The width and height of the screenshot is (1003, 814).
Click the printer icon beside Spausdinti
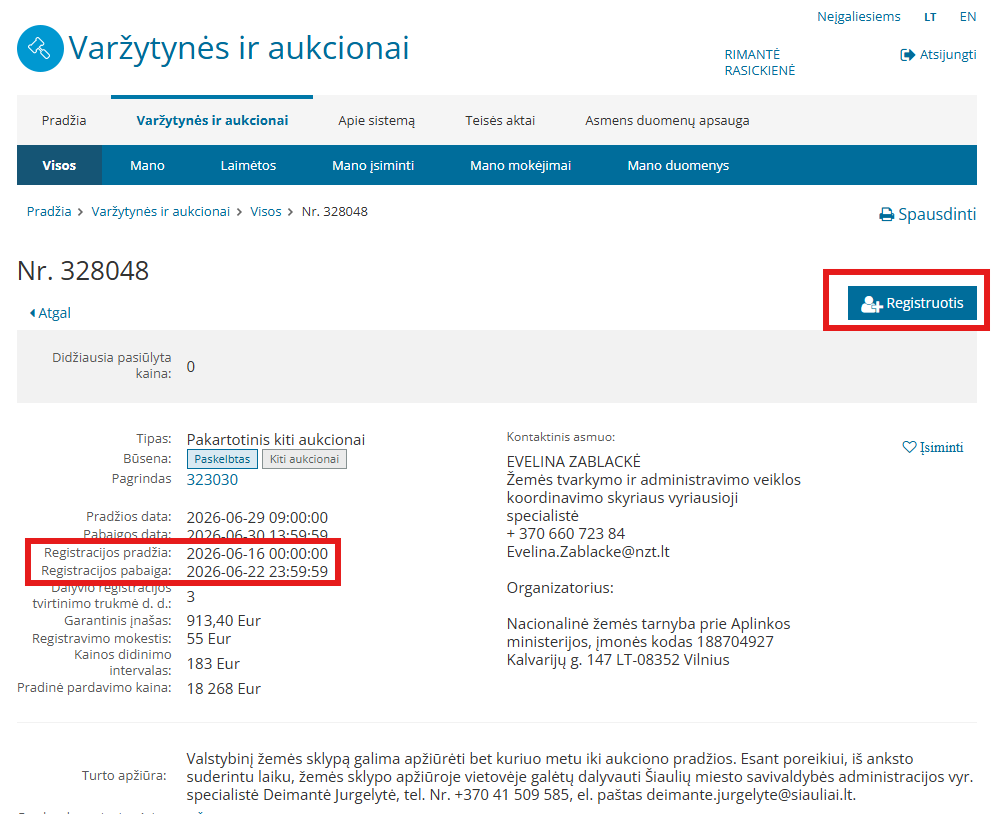tap(887, 215)
